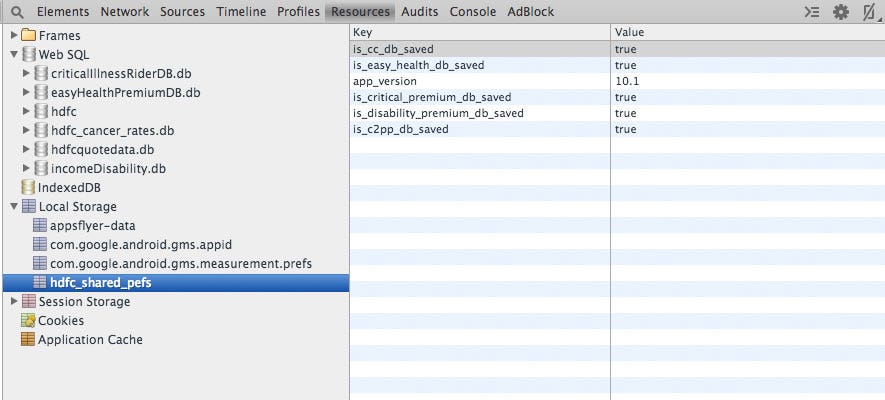
Task: Expand the Session Storage disclosure triangle
Action: [14, 302]
